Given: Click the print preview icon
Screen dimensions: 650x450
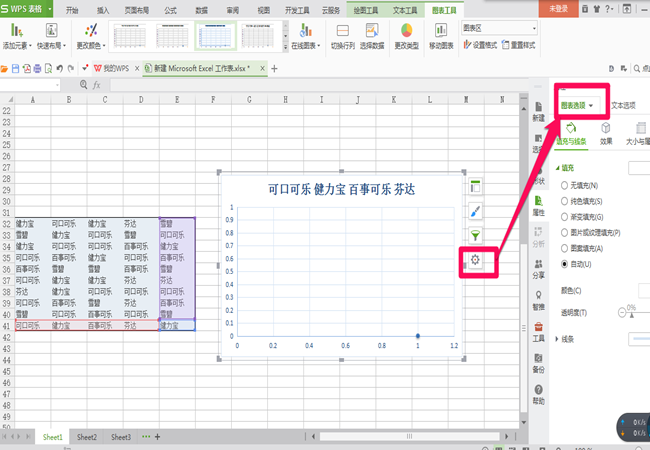Looking at the screenshot, I should coord(49,69).
